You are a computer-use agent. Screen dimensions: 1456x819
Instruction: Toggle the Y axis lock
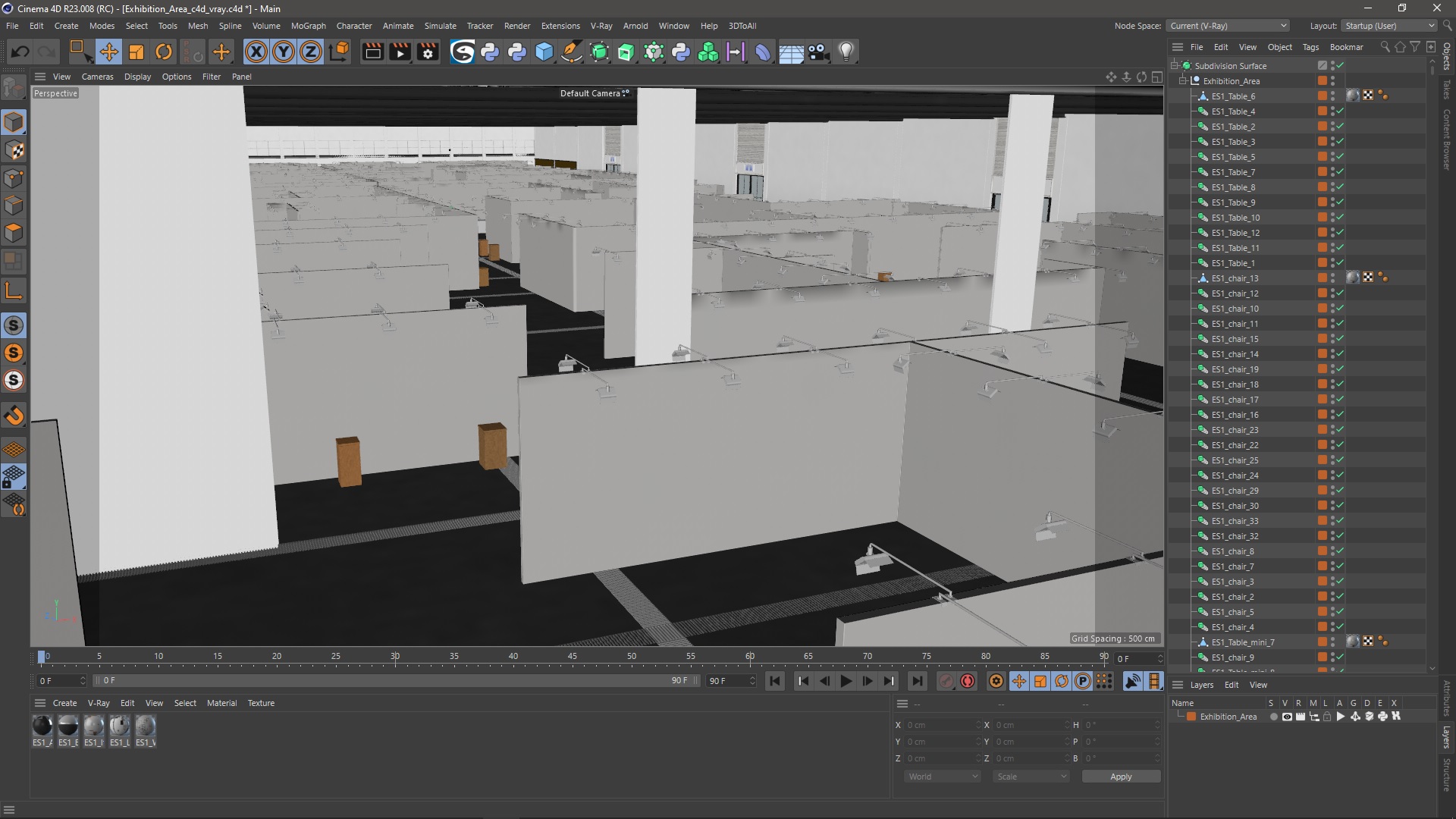click(284, 52)
